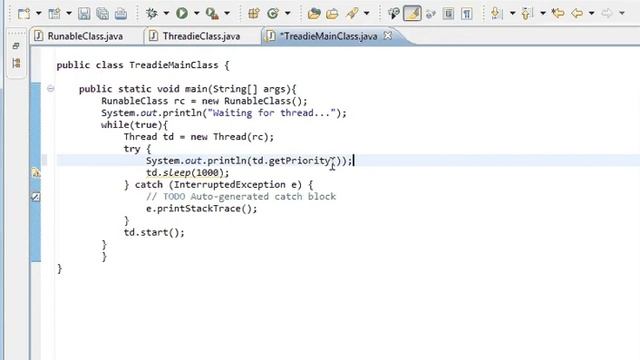Toggle the breadcrumb icon left of Mark Occurrences
This screenshot has height=360, width=640.
[x=393, y=13]
